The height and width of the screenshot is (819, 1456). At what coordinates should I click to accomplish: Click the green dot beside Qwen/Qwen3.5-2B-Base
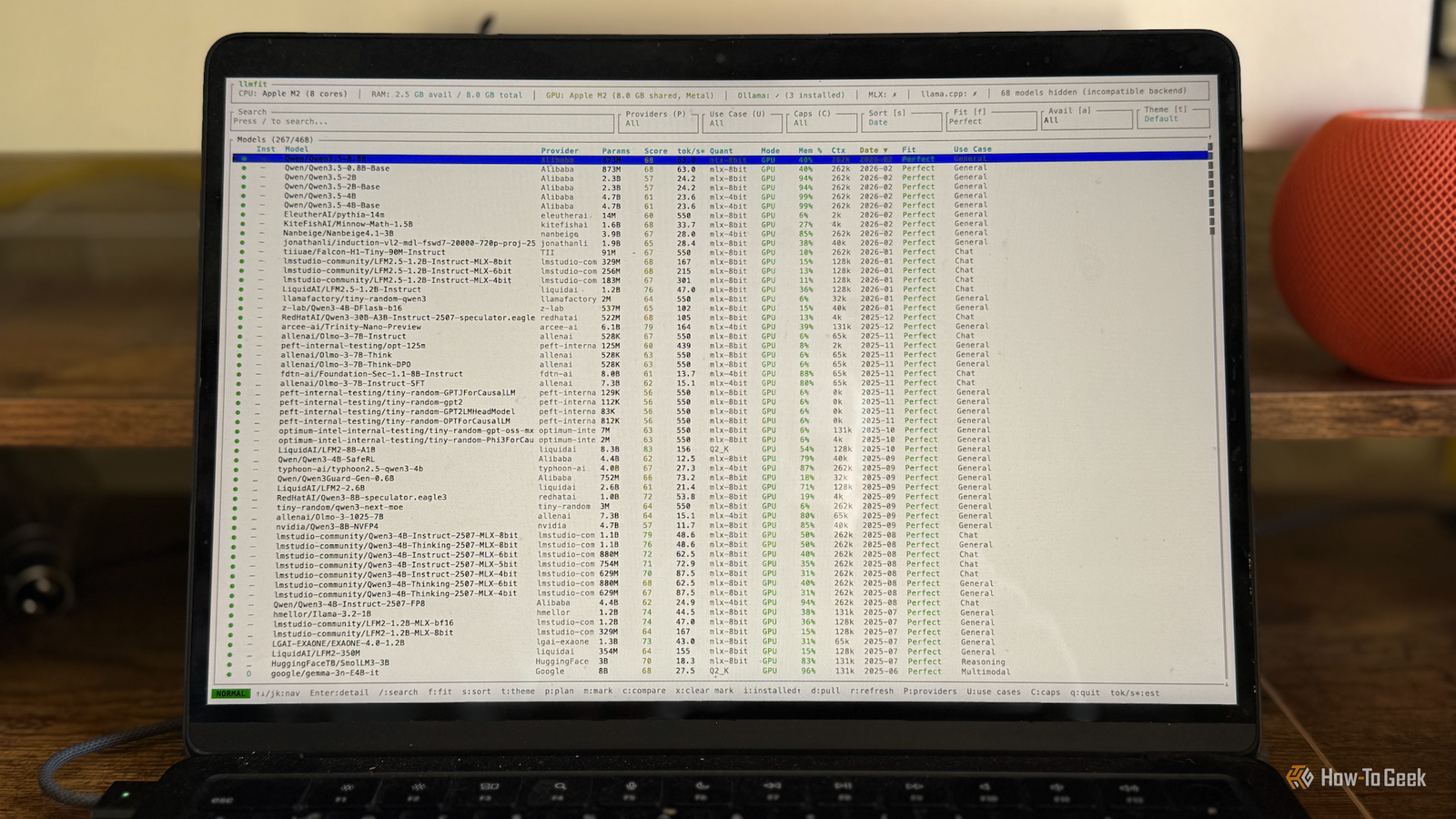point(243,187)
